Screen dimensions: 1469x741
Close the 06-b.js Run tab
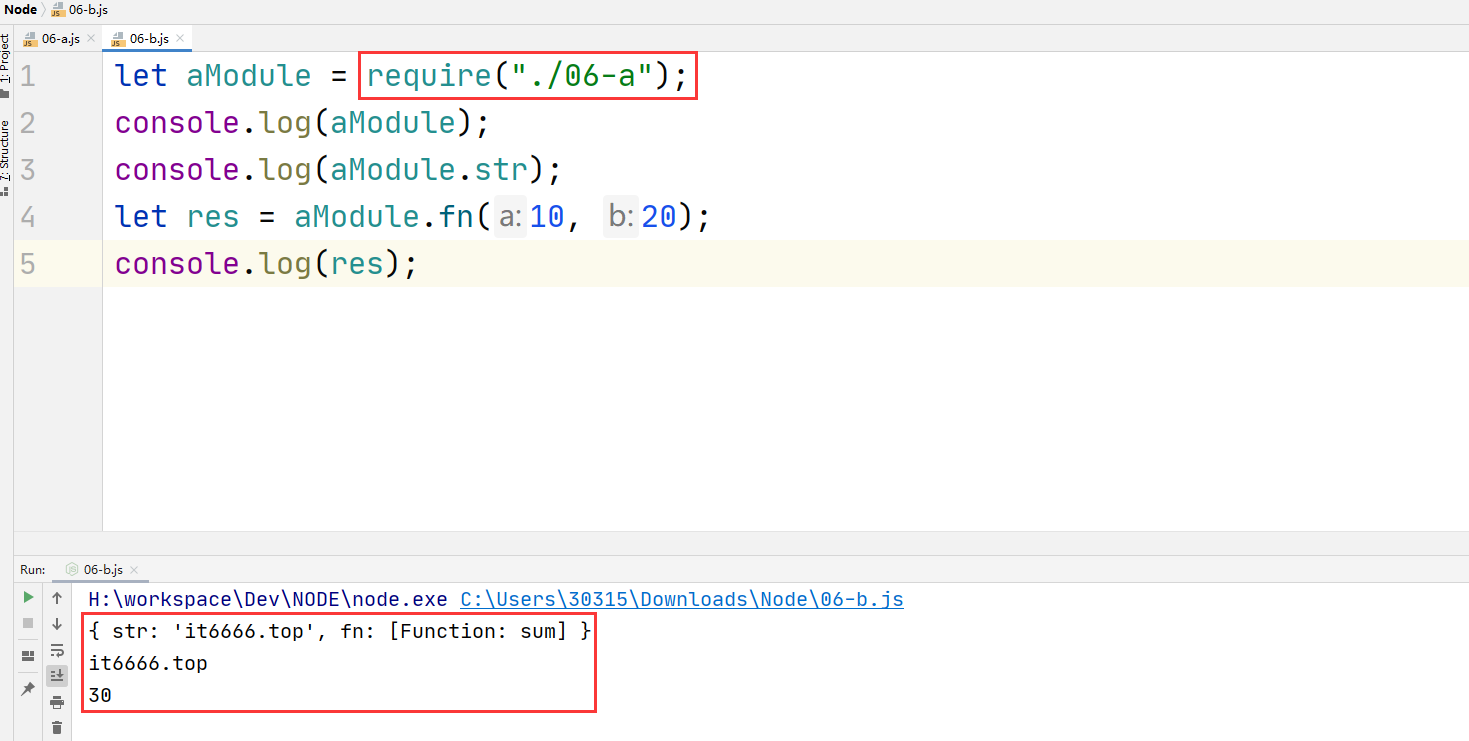135,570
